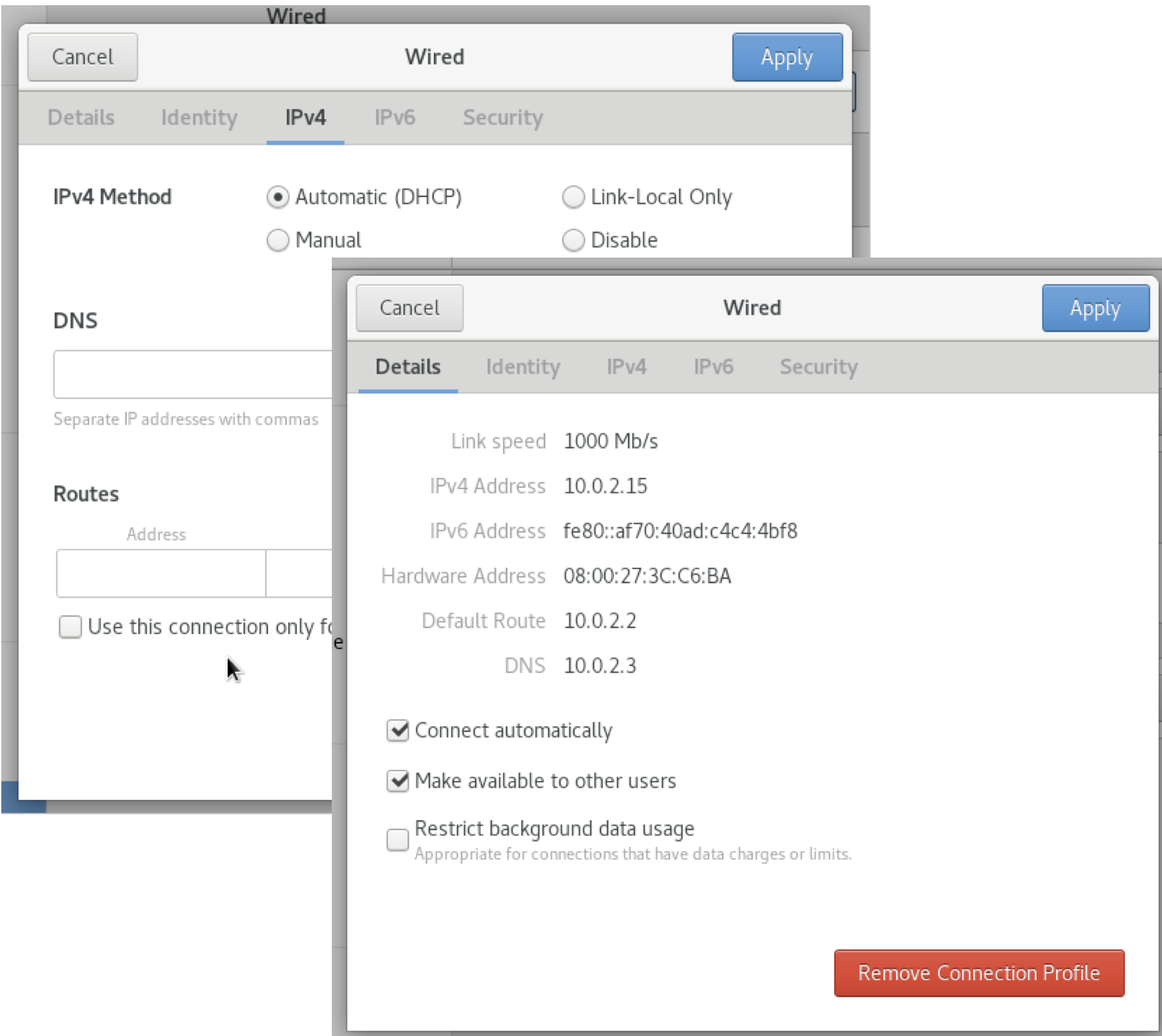Select the Automatic (DHCP) radio button
This screenshot has height=1036, width=1162.
pyautogui.click(x=278, y=197)
